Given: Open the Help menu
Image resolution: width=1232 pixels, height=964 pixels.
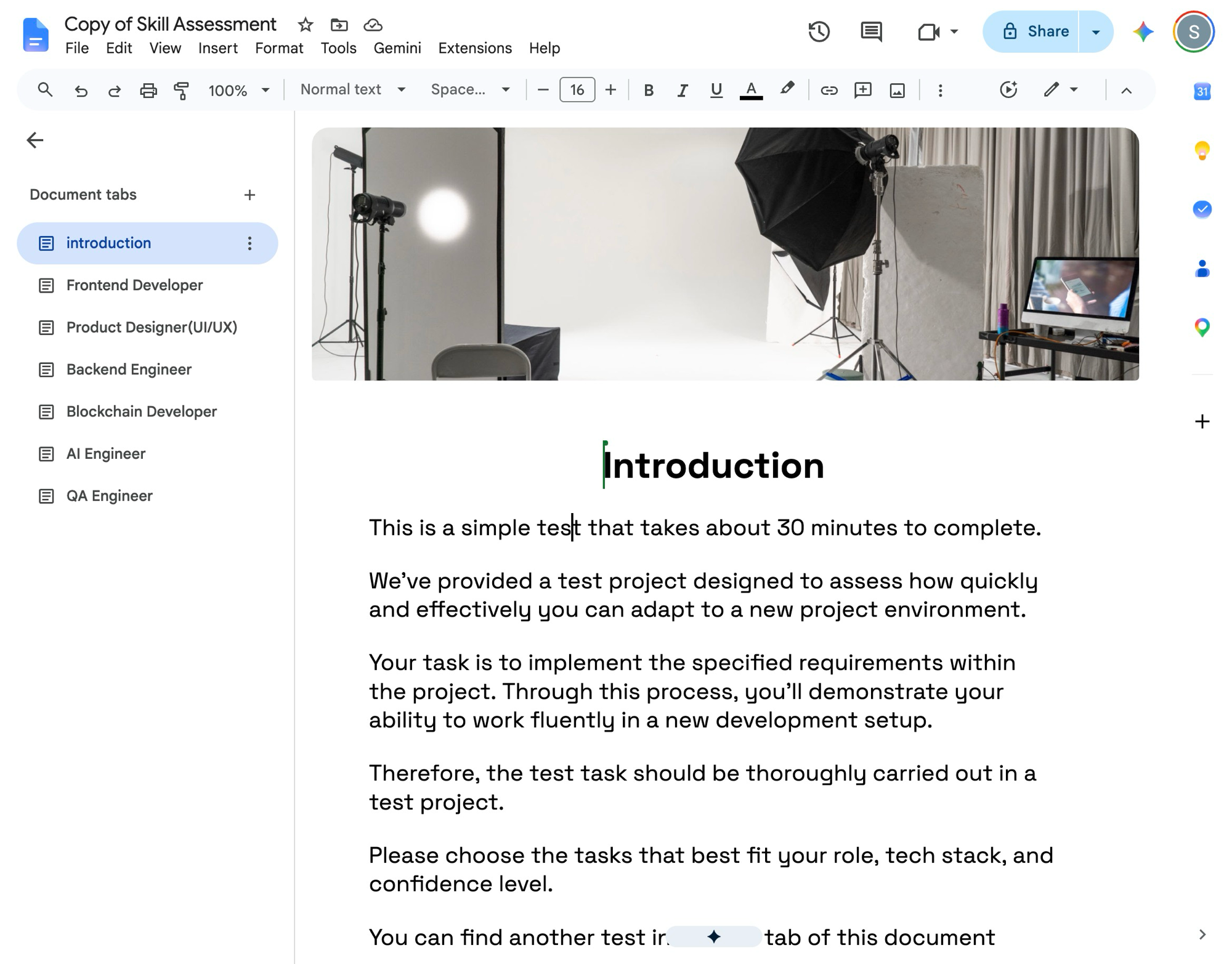Looking at the screenshot, I should (545, 48).
